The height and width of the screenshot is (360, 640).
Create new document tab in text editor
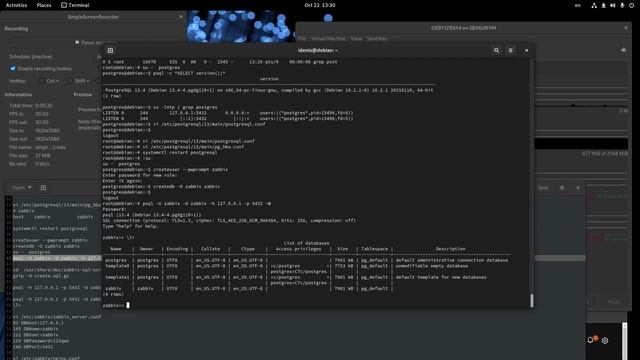click(43, 188)
